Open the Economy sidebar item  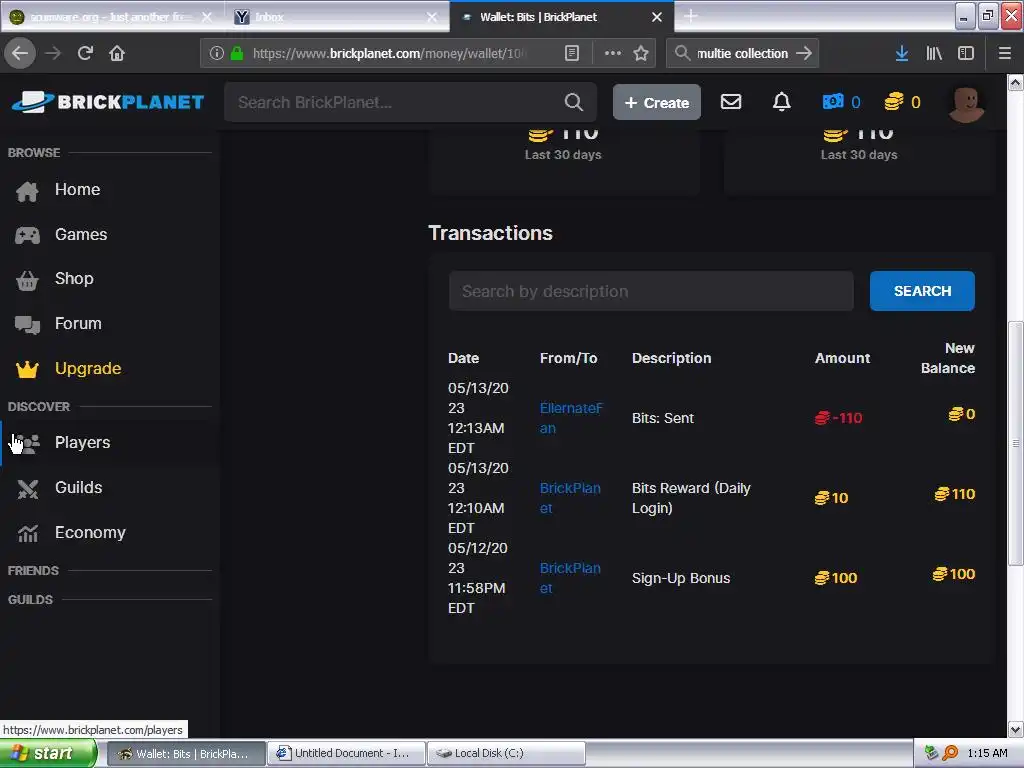coord(90,533)
